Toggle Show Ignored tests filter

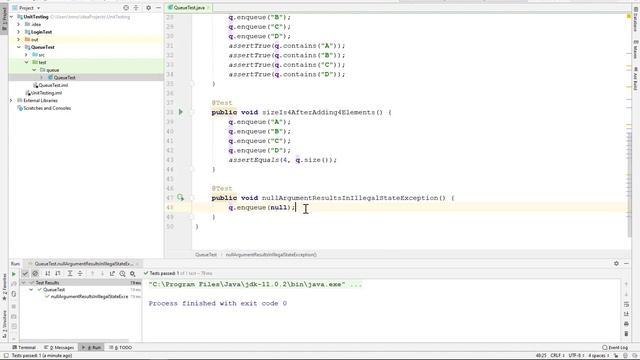[35, 273]
